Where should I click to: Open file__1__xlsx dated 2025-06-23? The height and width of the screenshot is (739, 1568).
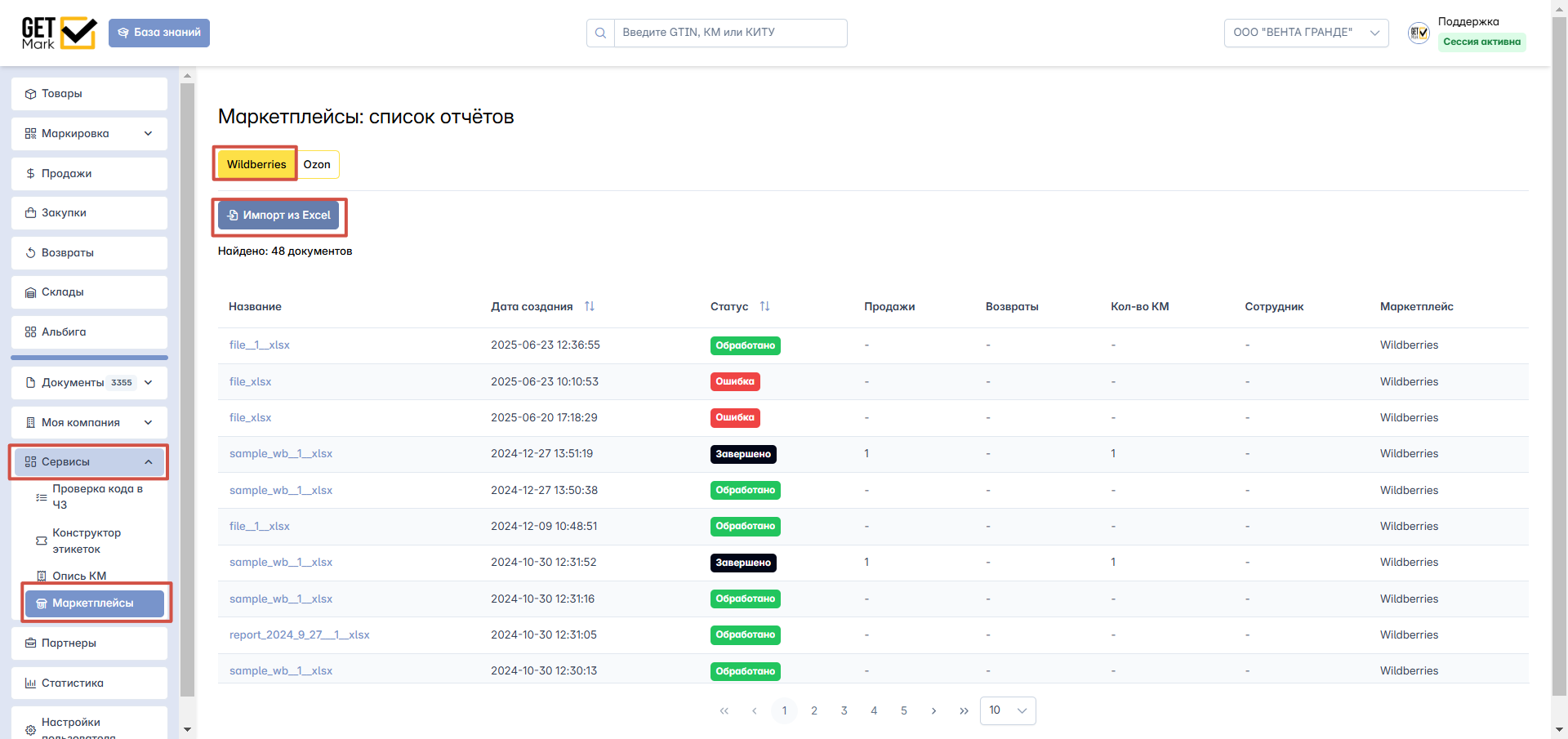[260, 345]
